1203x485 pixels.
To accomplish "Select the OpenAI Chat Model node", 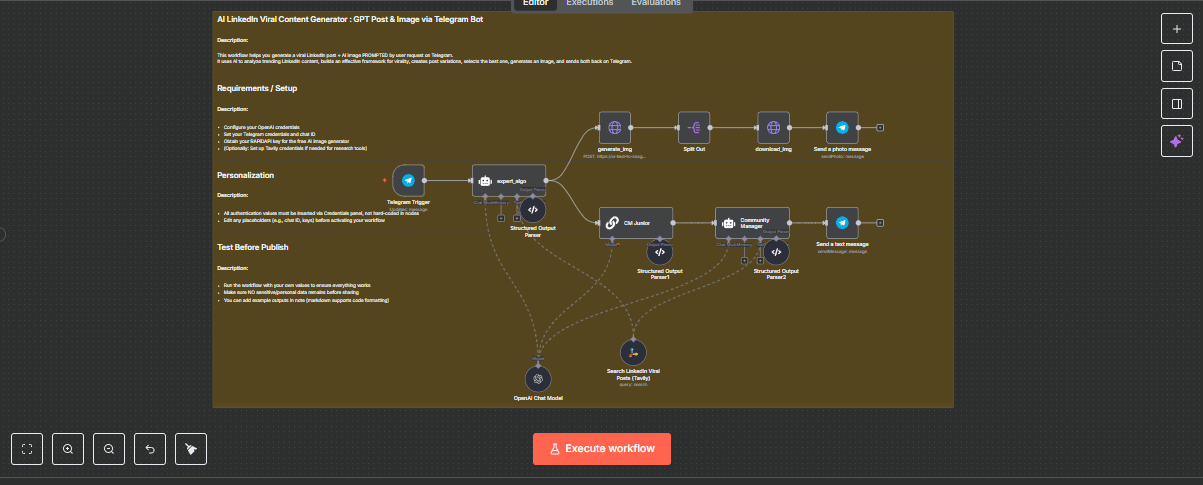I will point(538,378).
